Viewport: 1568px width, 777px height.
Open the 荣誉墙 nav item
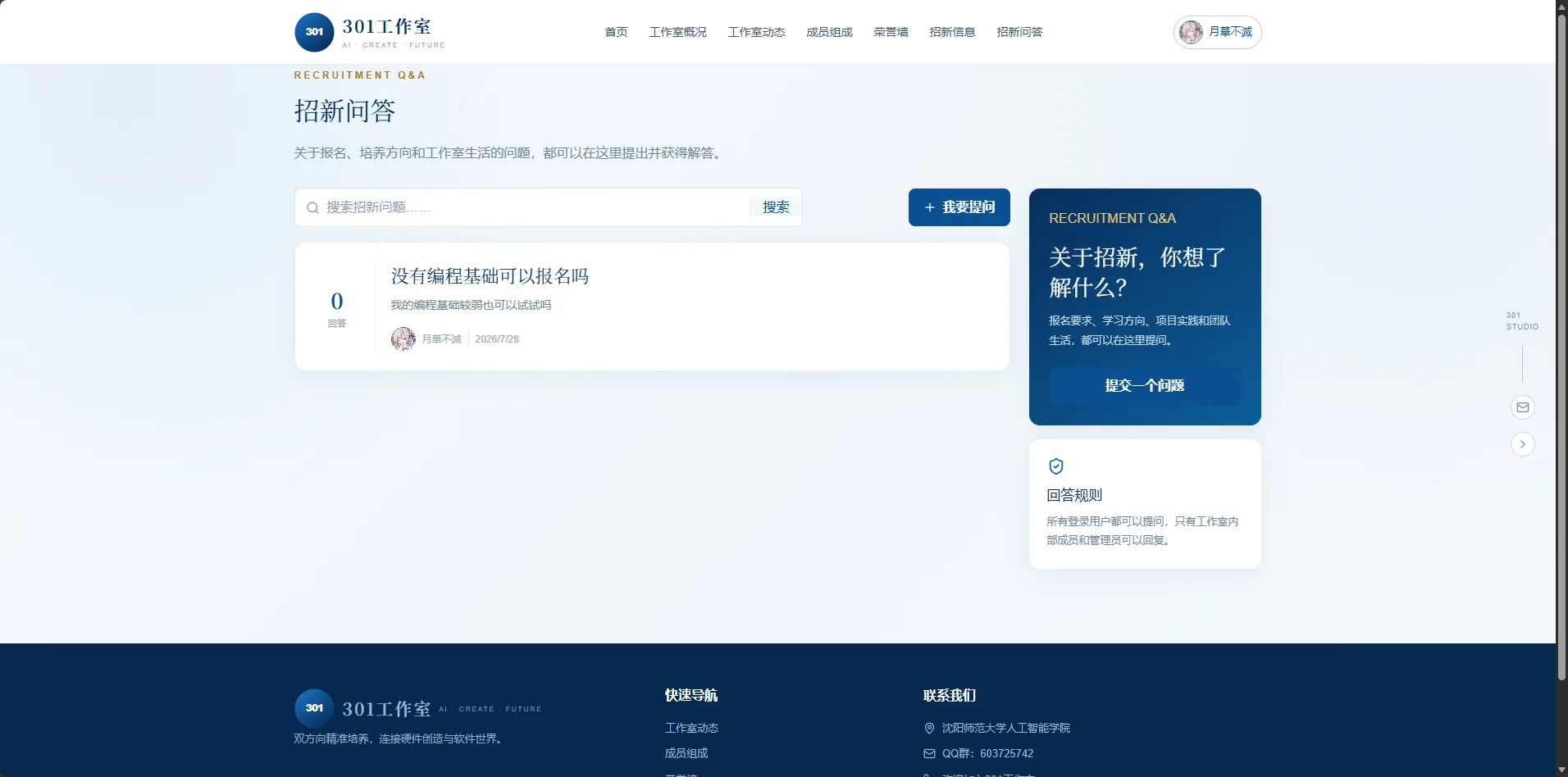(x=891, y=32)
